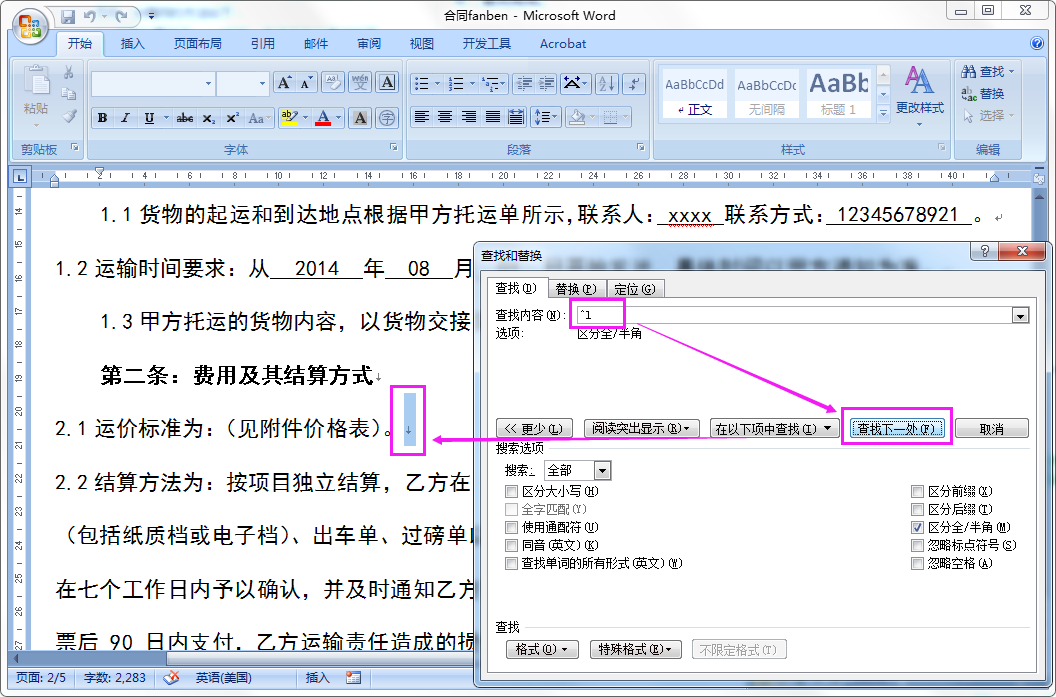Grow font size button

(x=284, y=84)
